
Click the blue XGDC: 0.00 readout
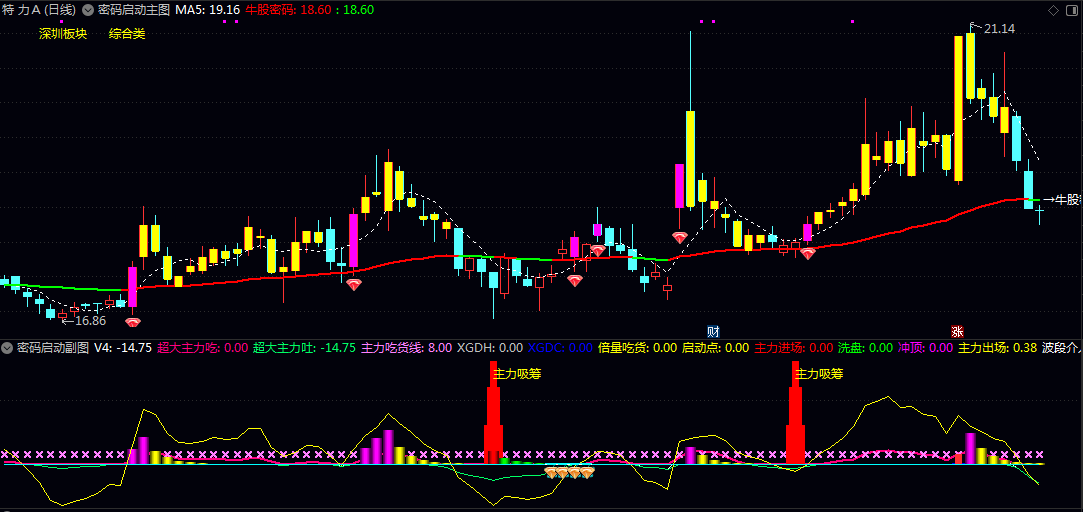click(x=560, y=348)
